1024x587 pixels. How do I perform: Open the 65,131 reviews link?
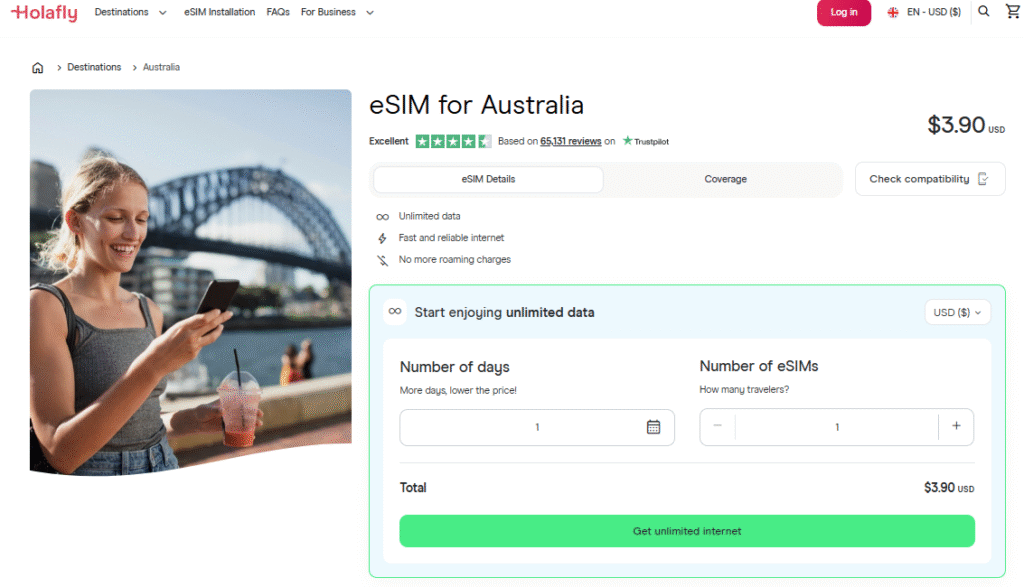pos(570,141)
